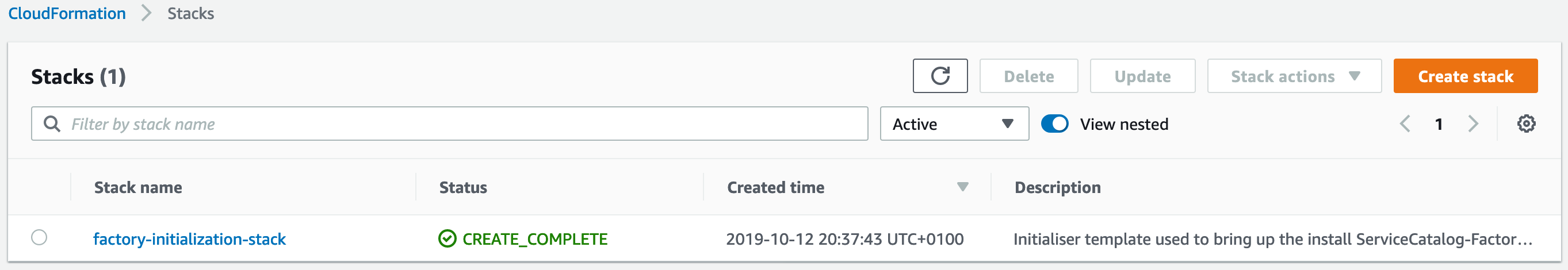The height and width of the screenshot is (270, 1568).
Task: Click the search magnifier icon
Action: [52, 124]
